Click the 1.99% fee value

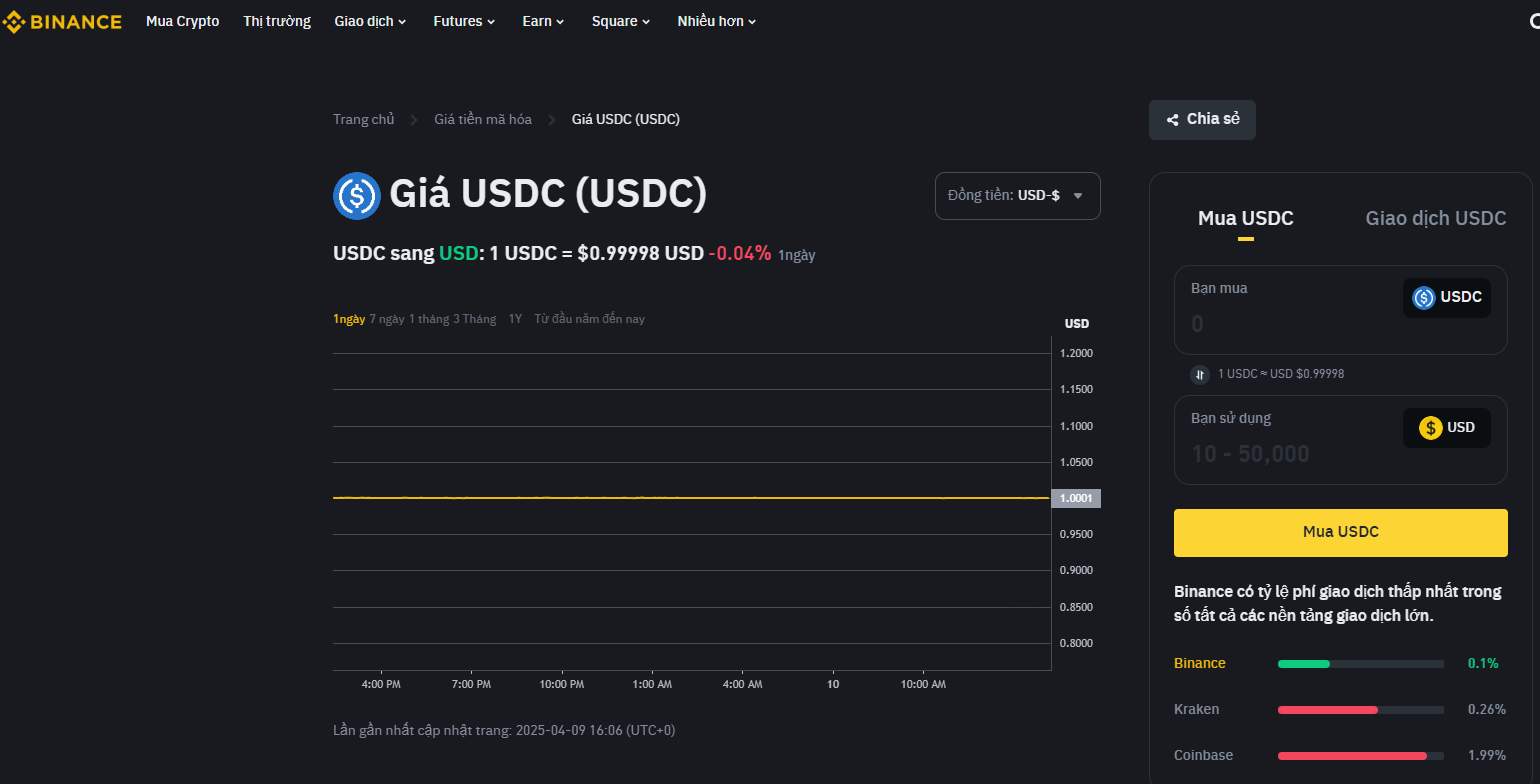pos(1487,756)
